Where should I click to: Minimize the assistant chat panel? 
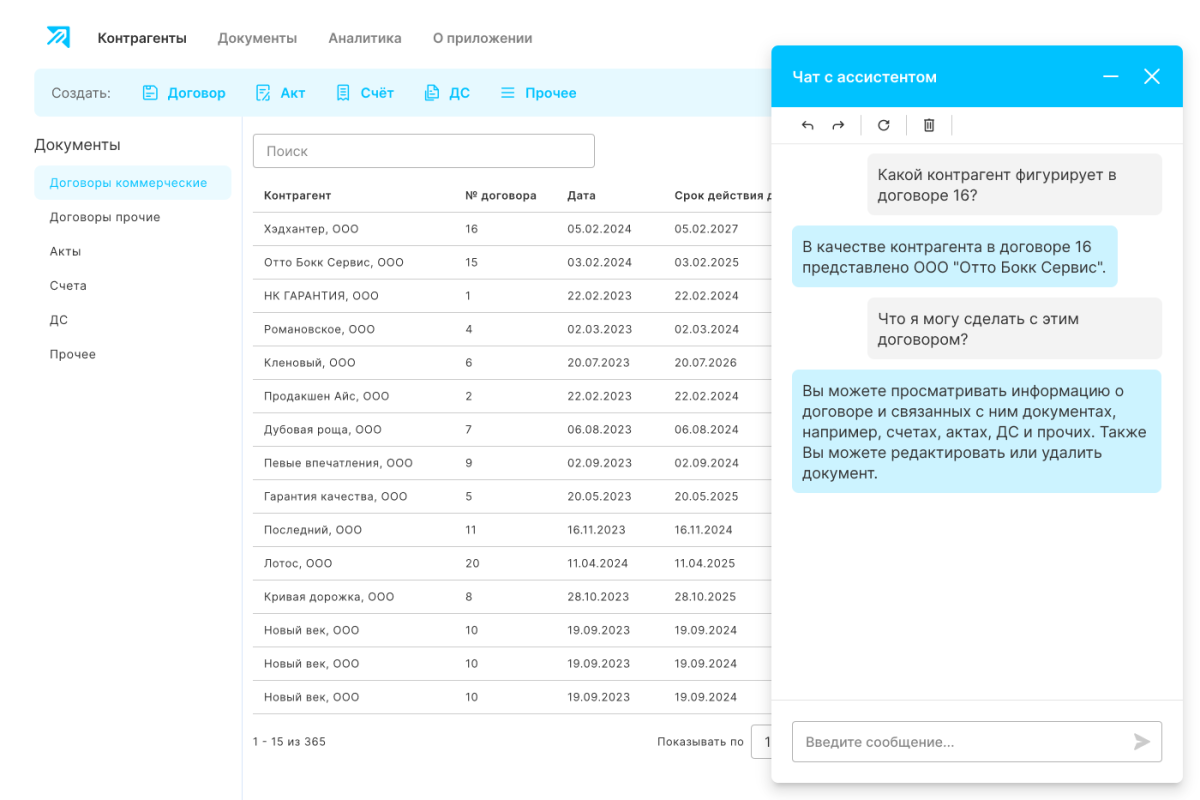click(1111, 76)
